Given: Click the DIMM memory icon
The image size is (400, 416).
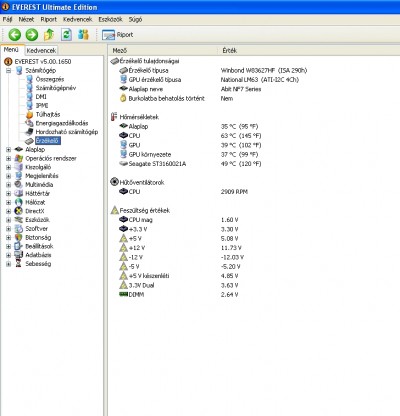Looking at the screenshot, I should [x=123, y=294].
